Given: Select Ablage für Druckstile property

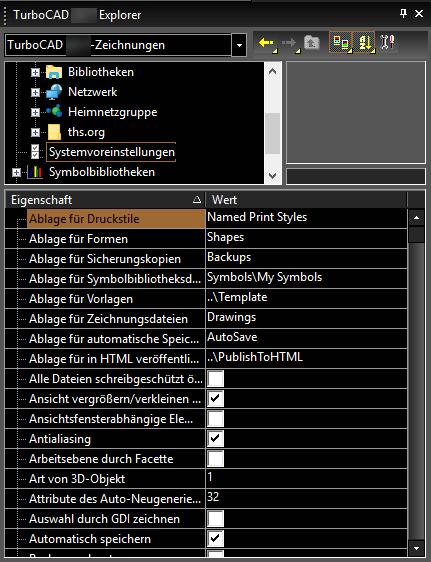Looking at the screenshot, I should click(116, 219).
